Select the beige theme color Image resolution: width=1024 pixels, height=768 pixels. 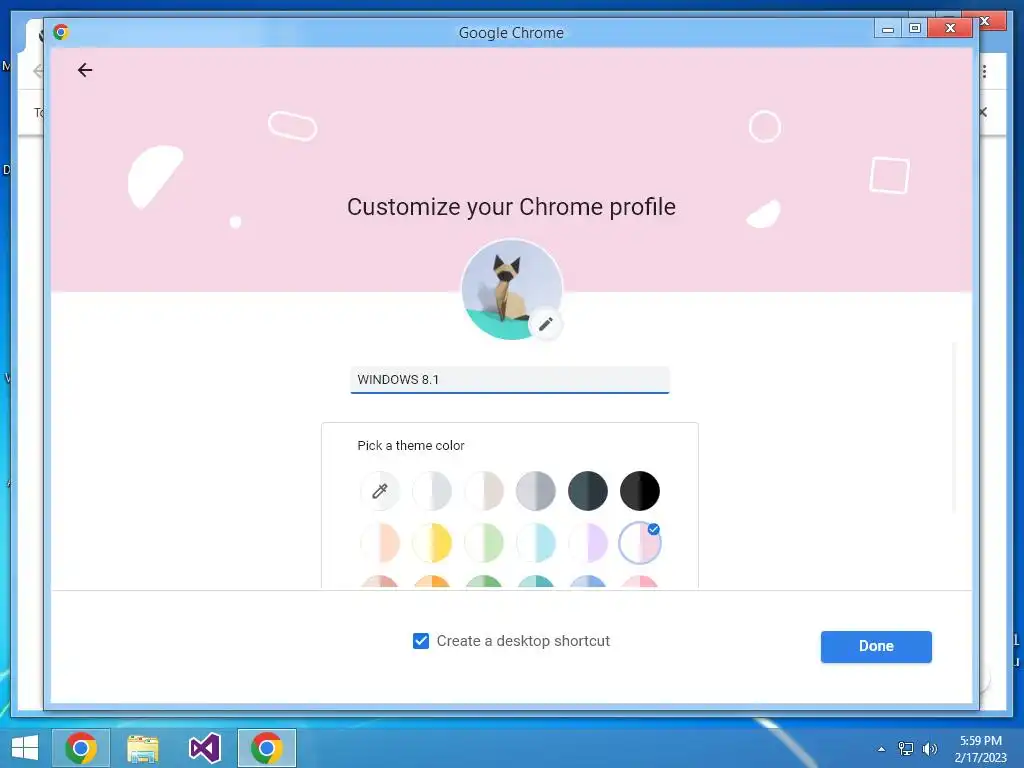tap(484, 490)
